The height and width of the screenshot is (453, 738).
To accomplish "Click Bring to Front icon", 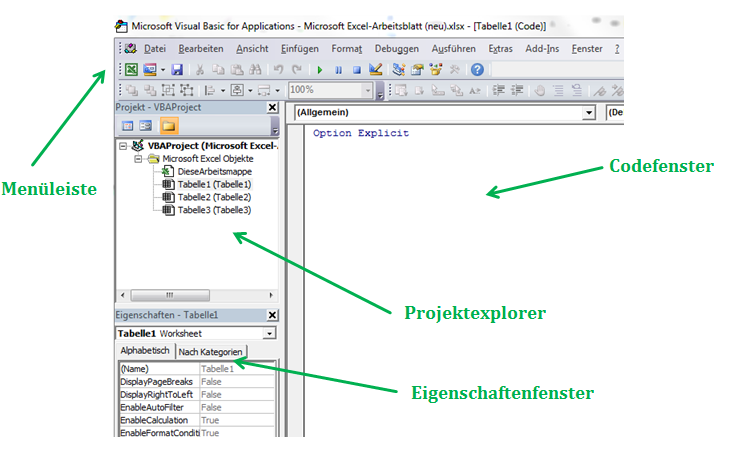I will 132,90.
